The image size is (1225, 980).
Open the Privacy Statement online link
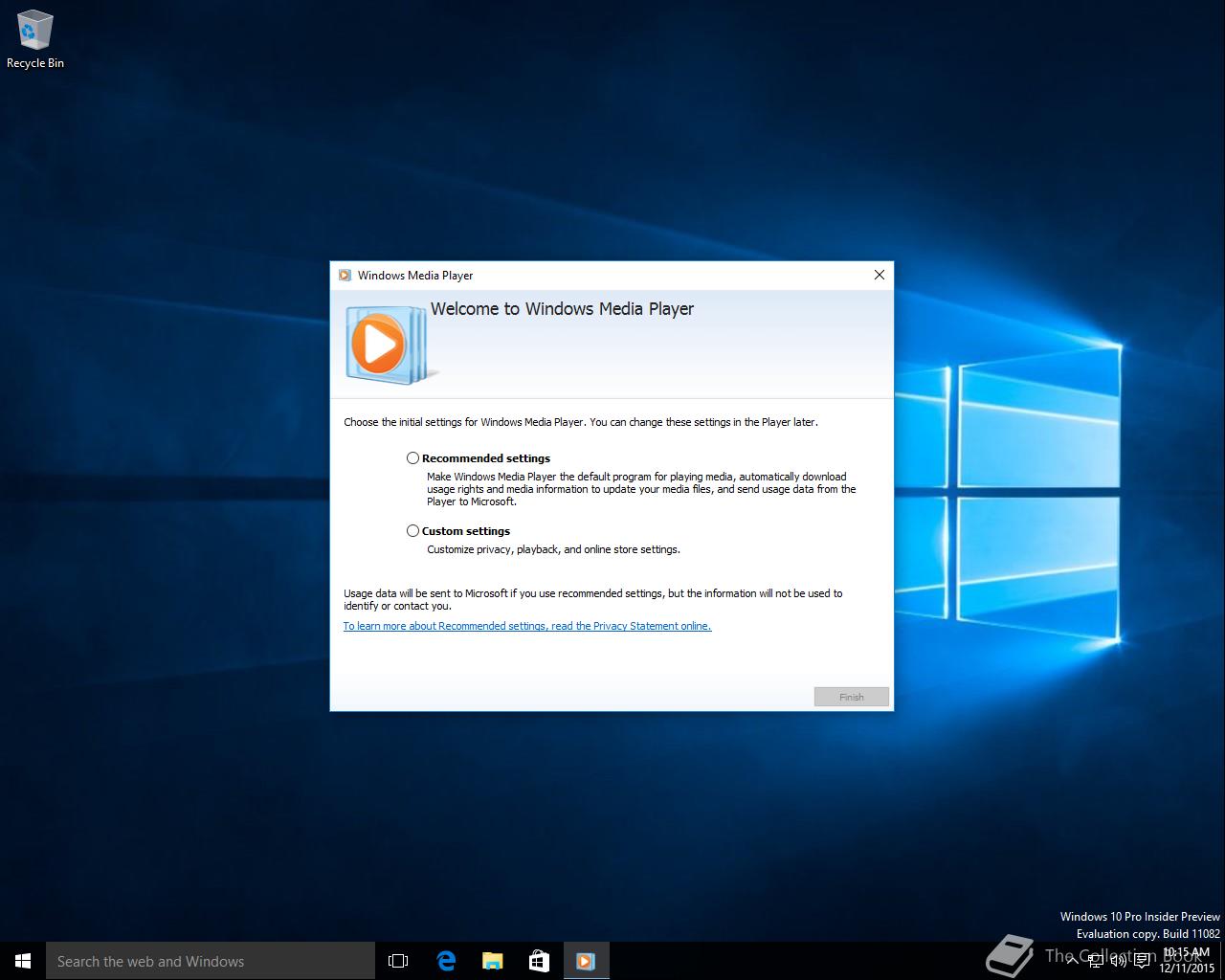[x=527, y=626]
